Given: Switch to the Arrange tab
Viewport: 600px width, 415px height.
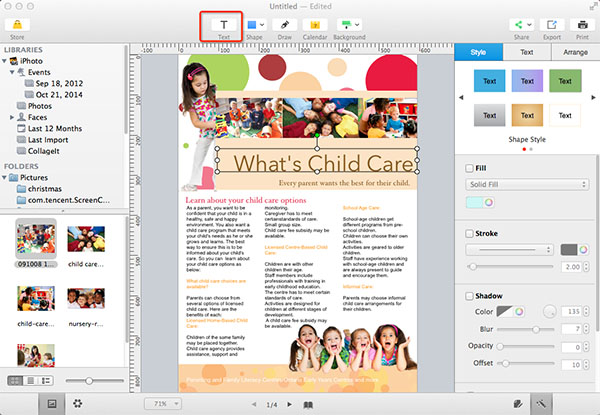Looking at the screenshot, I should pos(575,52).
